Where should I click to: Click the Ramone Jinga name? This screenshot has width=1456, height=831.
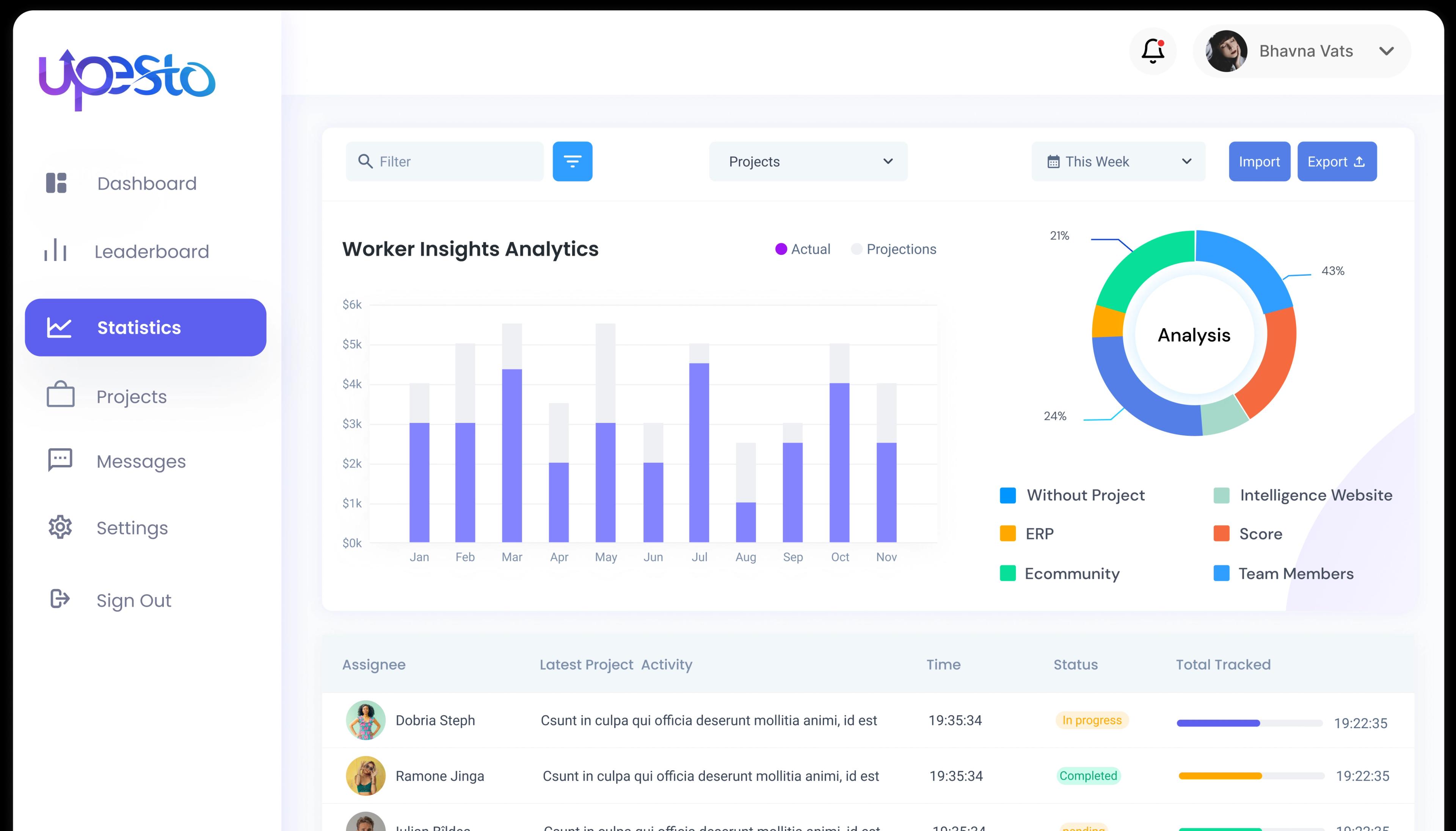pos(440,776)
